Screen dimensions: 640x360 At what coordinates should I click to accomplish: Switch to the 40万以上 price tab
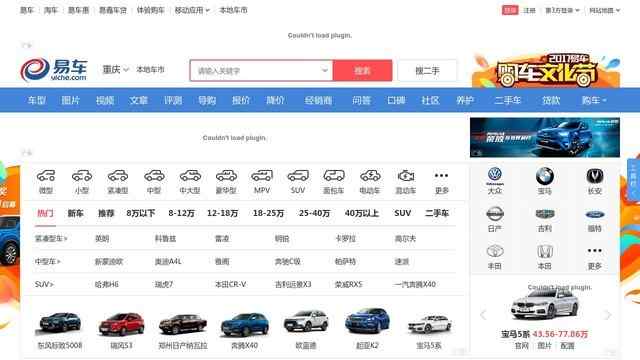click(x=362, y=213)
